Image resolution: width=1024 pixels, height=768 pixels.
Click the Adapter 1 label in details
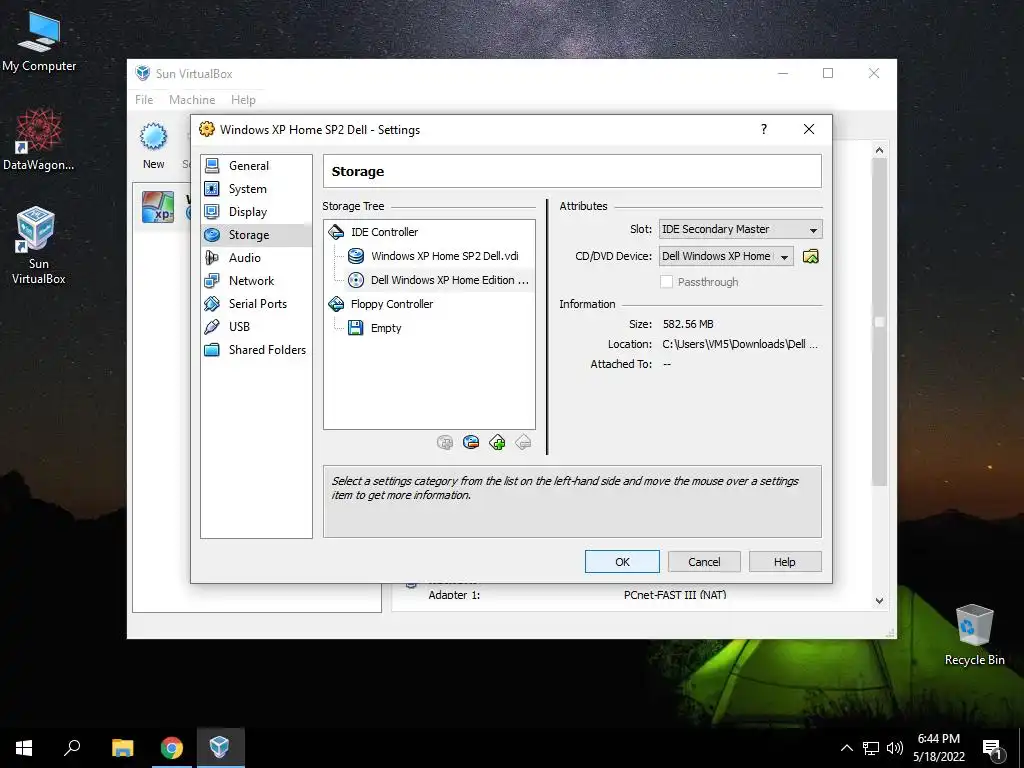[x=454, y=595]
